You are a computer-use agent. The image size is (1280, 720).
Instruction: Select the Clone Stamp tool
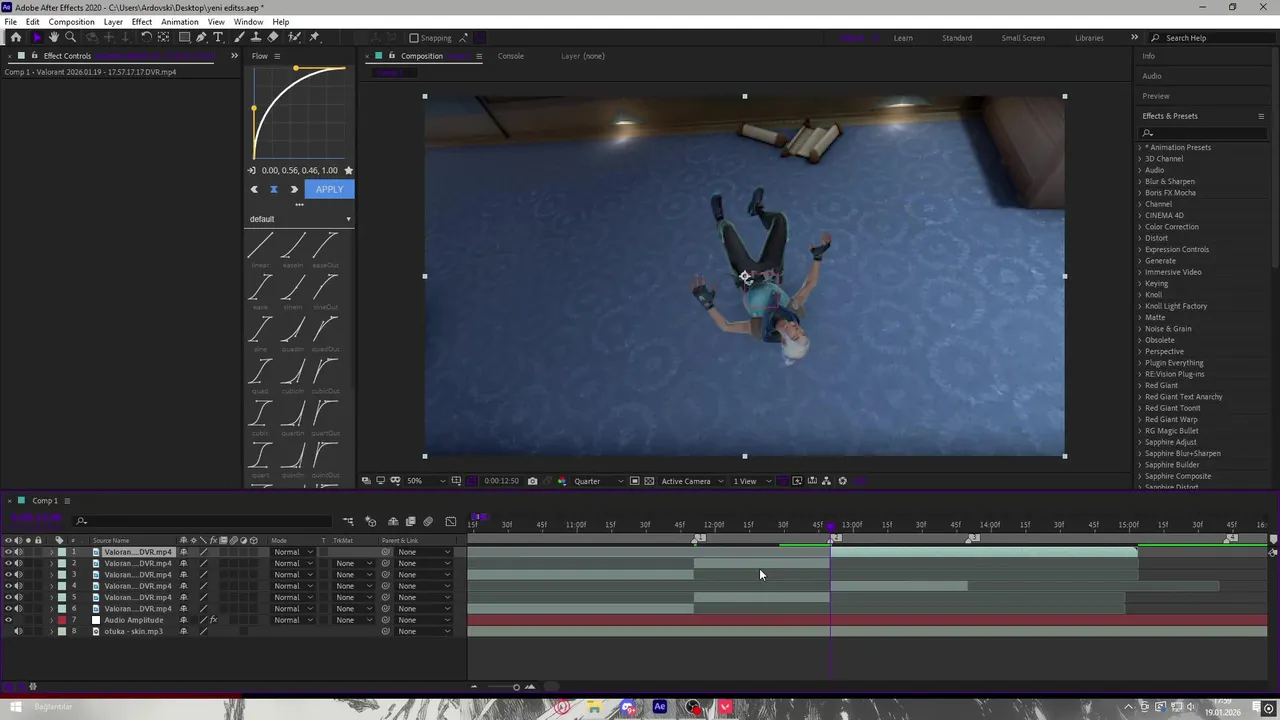click(256, 38)
